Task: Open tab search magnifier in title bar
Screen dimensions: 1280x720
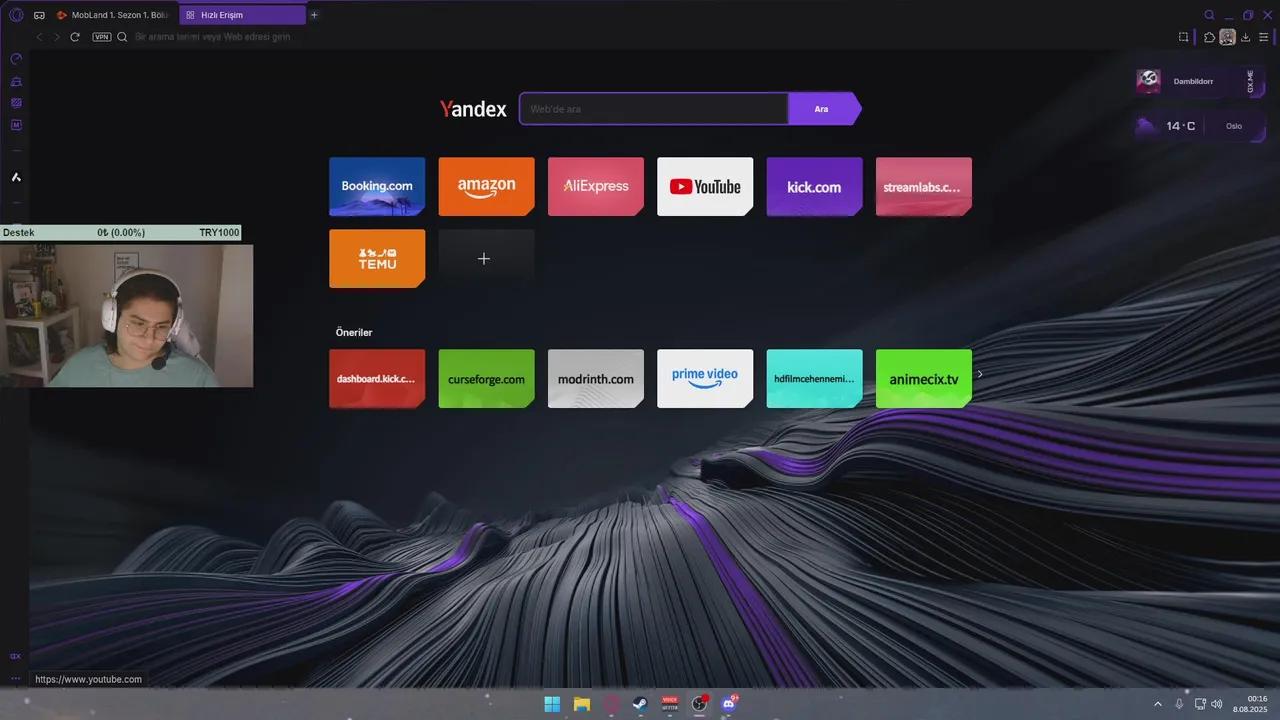Action: pos(1209,15)
